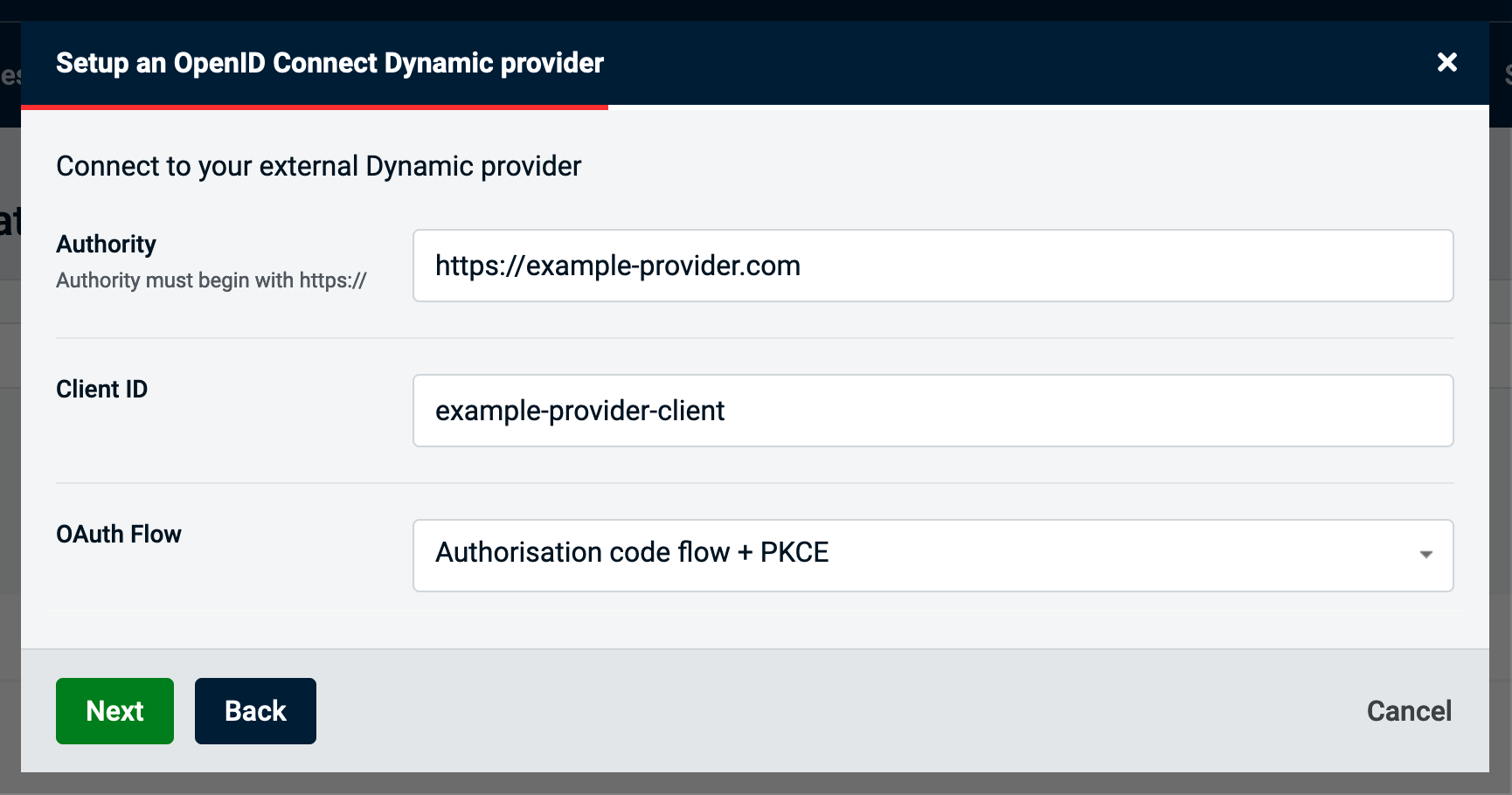The width and height of the screenshot is (1512, 795).
Task: Click the 'https://example-provider.com' text in Authority
Action: [618, 266]
